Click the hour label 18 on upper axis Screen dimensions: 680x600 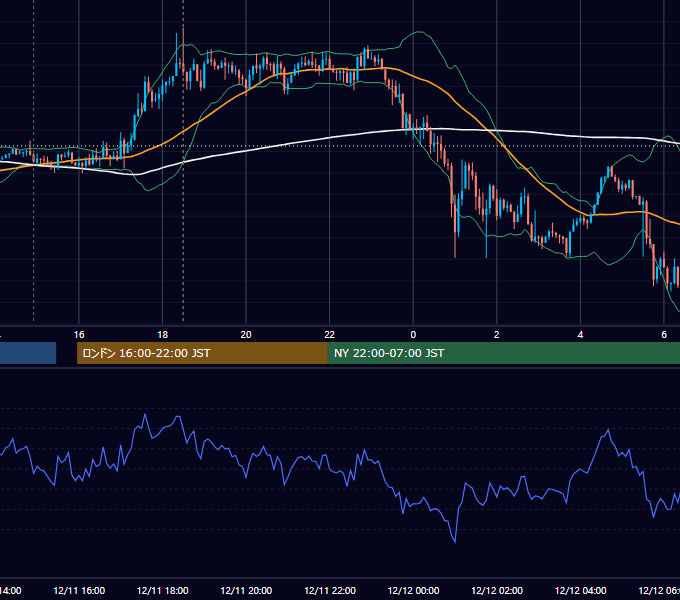pos(162,335)
